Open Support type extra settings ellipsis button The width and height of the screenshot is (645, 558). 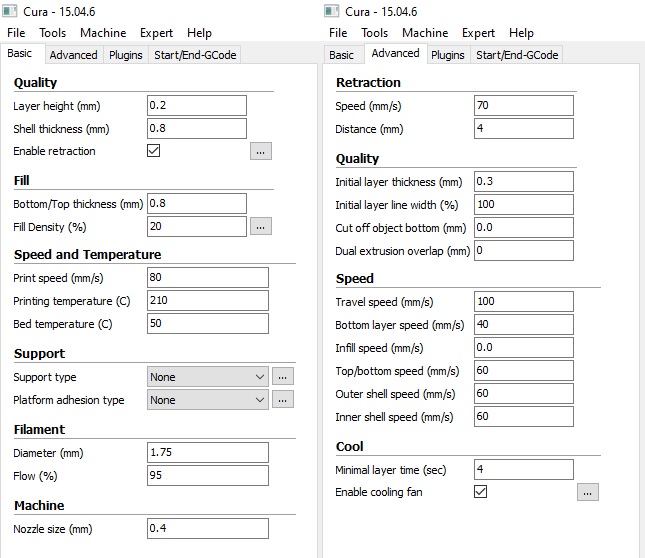click(x=283, y=376)
